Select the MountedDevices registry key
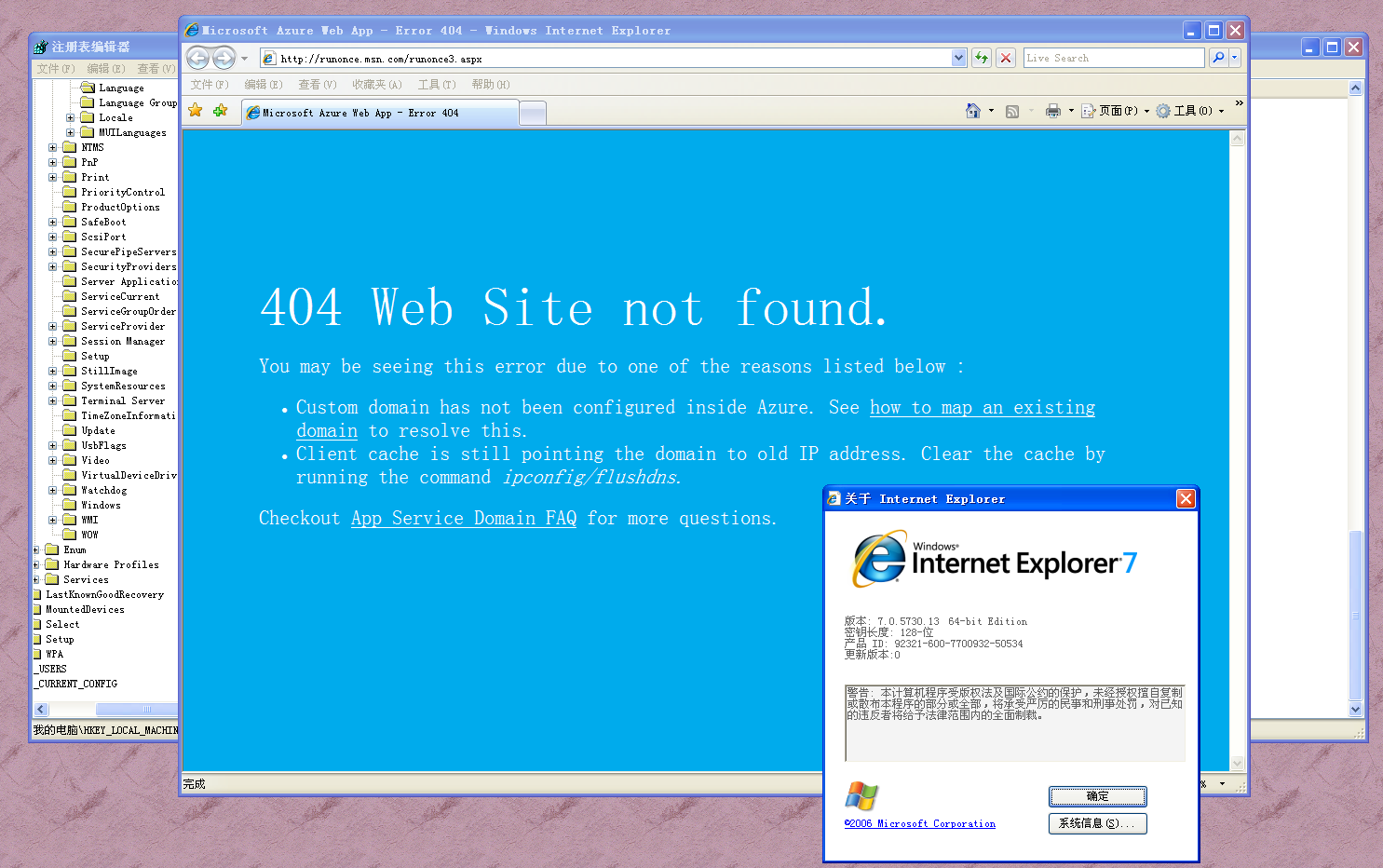 85,609
